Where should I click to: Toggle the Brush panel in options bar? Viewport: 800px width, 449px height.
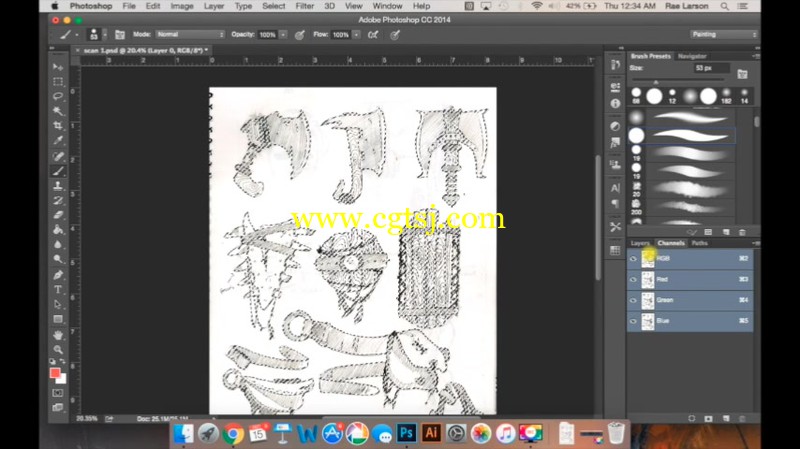(x=119, y=35)
